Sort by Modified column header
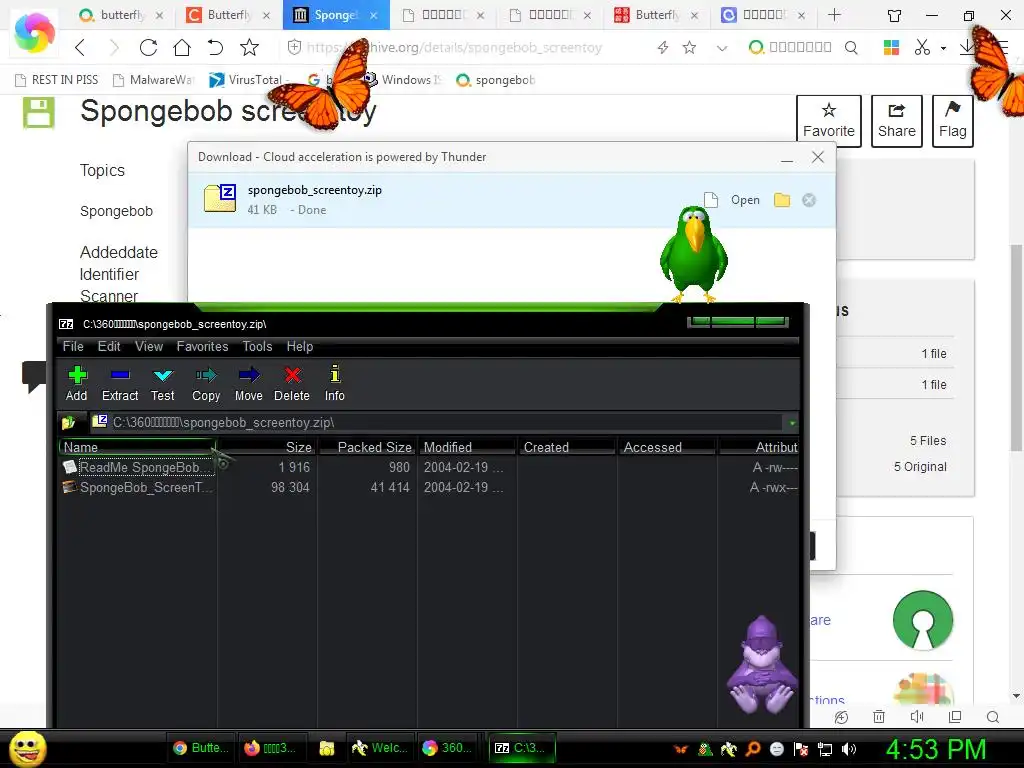 pos(467,447)
